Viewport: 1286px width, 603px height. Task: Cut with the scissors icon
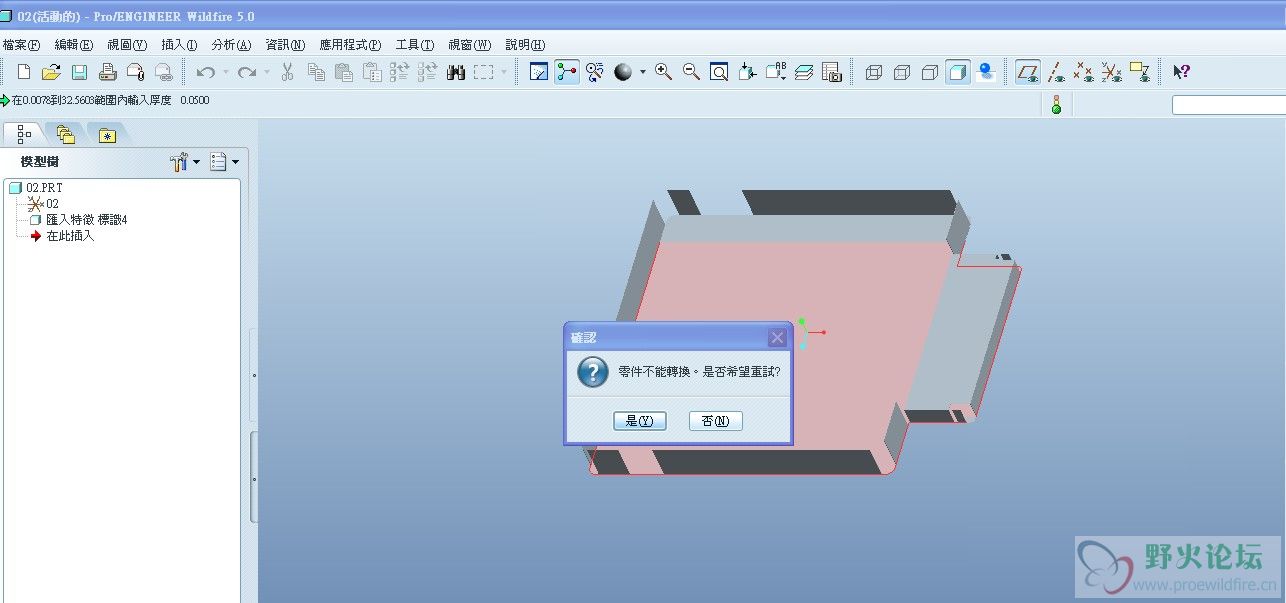288,72
